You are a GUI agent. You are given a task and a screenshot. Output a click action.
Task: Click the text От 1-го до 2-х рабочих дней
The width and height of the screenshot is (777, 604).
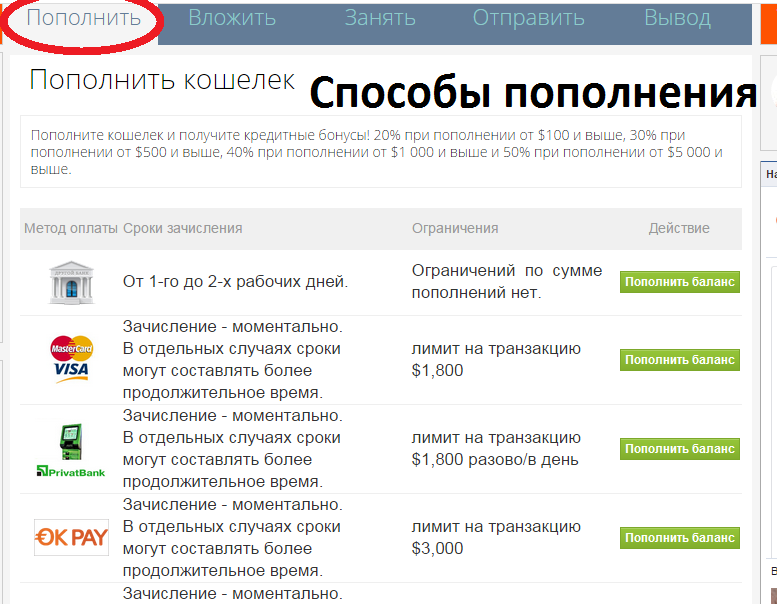pos(235,281)
